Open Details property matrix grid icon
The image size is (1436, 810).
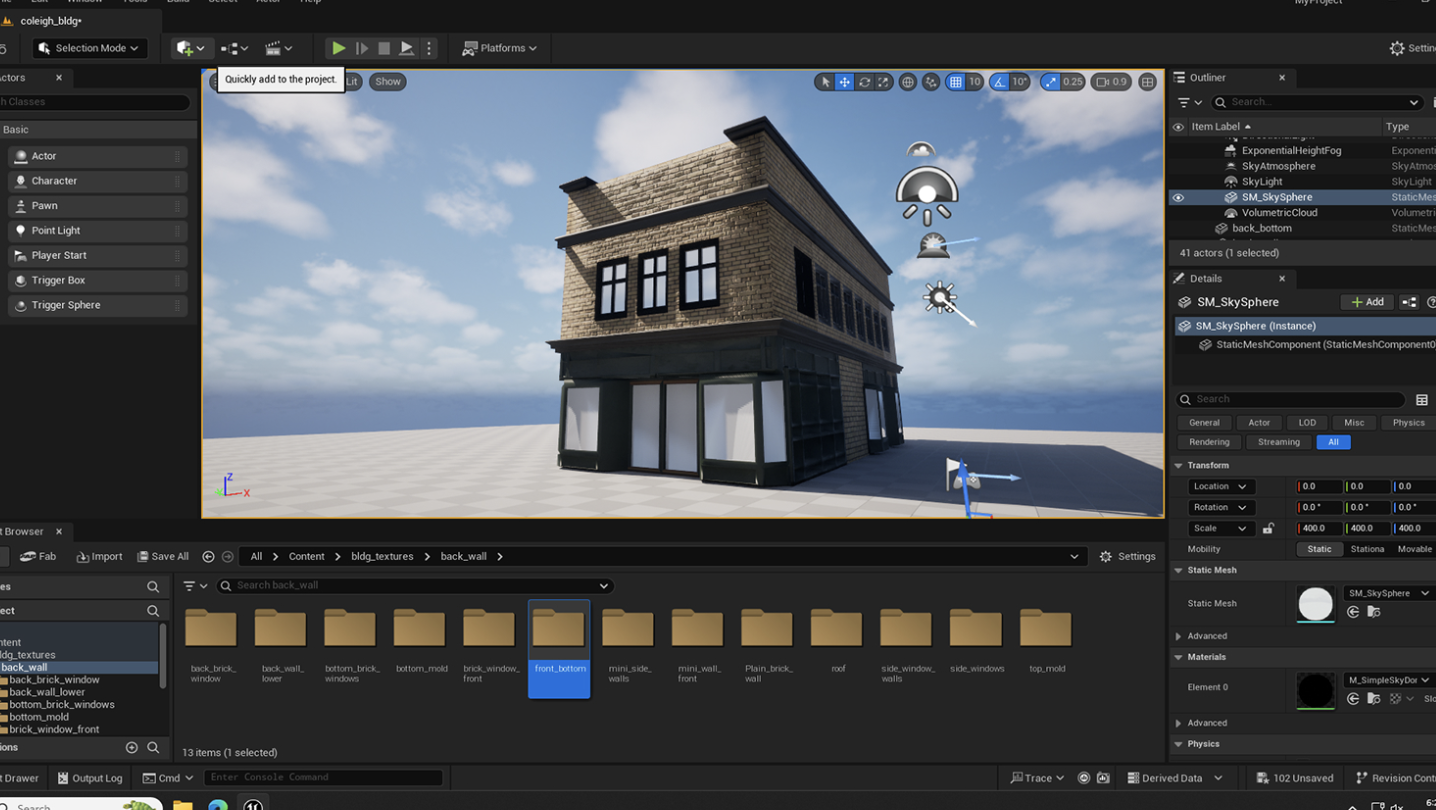coord(1422,400)
